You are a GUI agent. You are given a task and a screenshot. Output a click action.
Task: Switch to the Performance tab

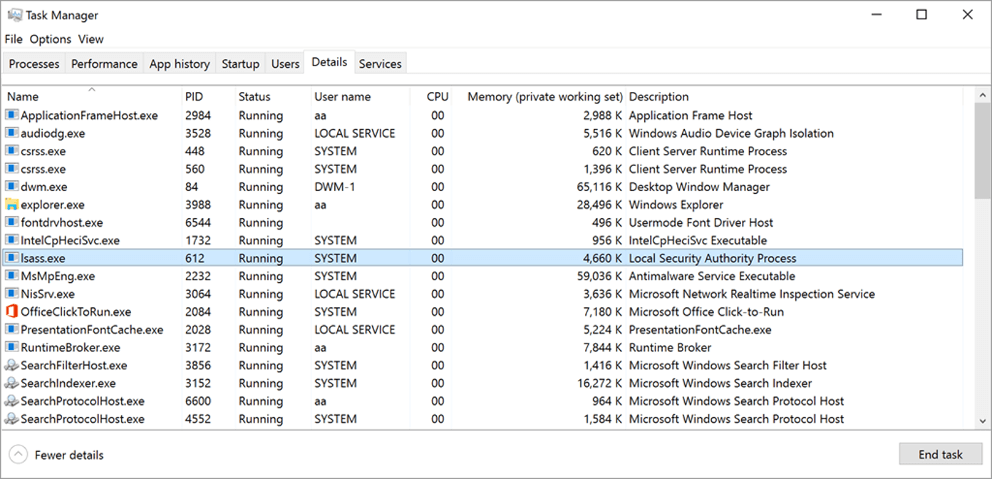point(104,64)
